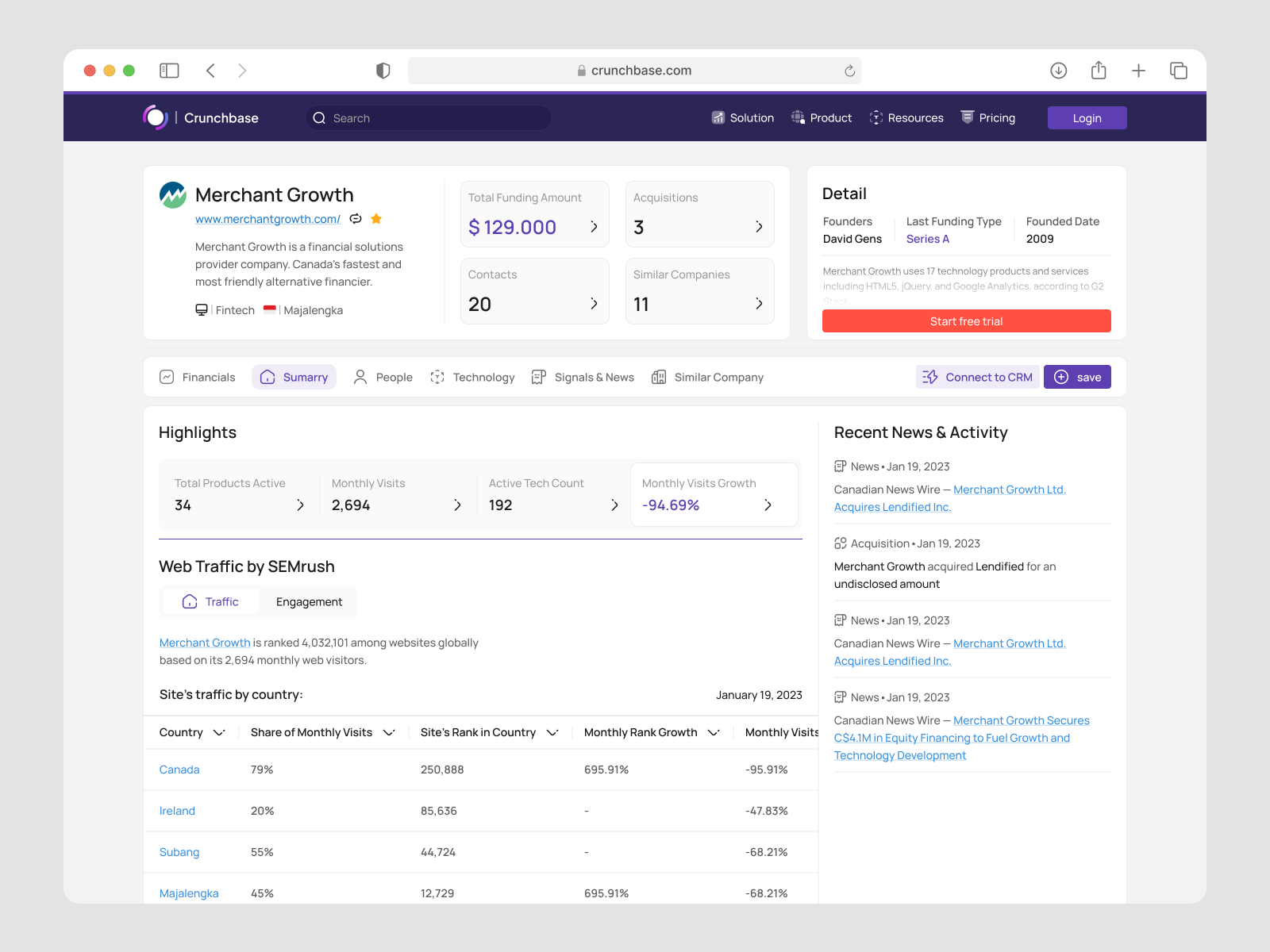1270x952 pixels.
Task: Copy link icon next to merchantgrowth.com
Action: (356, 219)
